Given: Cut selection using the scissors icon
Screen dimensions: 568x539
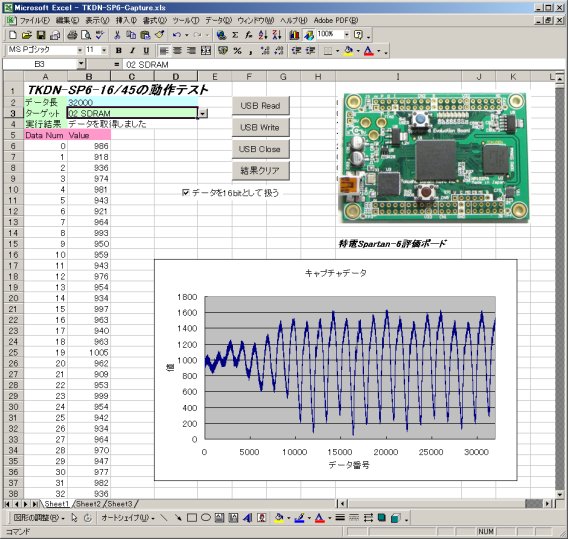Looking at the screenshot, I should (117, 35).
